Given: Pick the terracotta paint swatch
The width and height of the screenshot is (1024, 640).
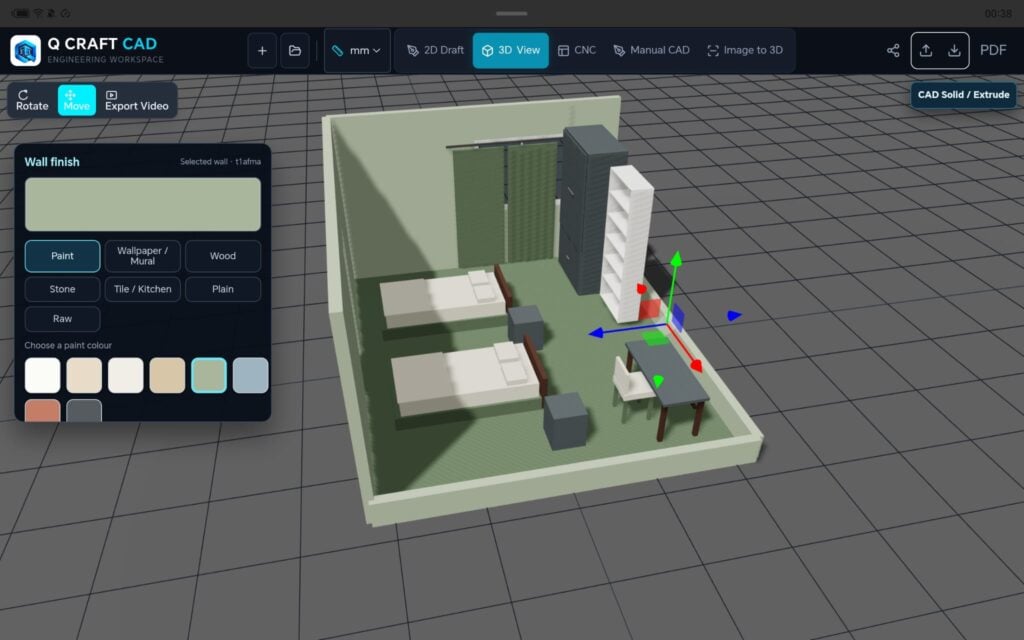Looking at the screenshot, I should tap(42, 410).
